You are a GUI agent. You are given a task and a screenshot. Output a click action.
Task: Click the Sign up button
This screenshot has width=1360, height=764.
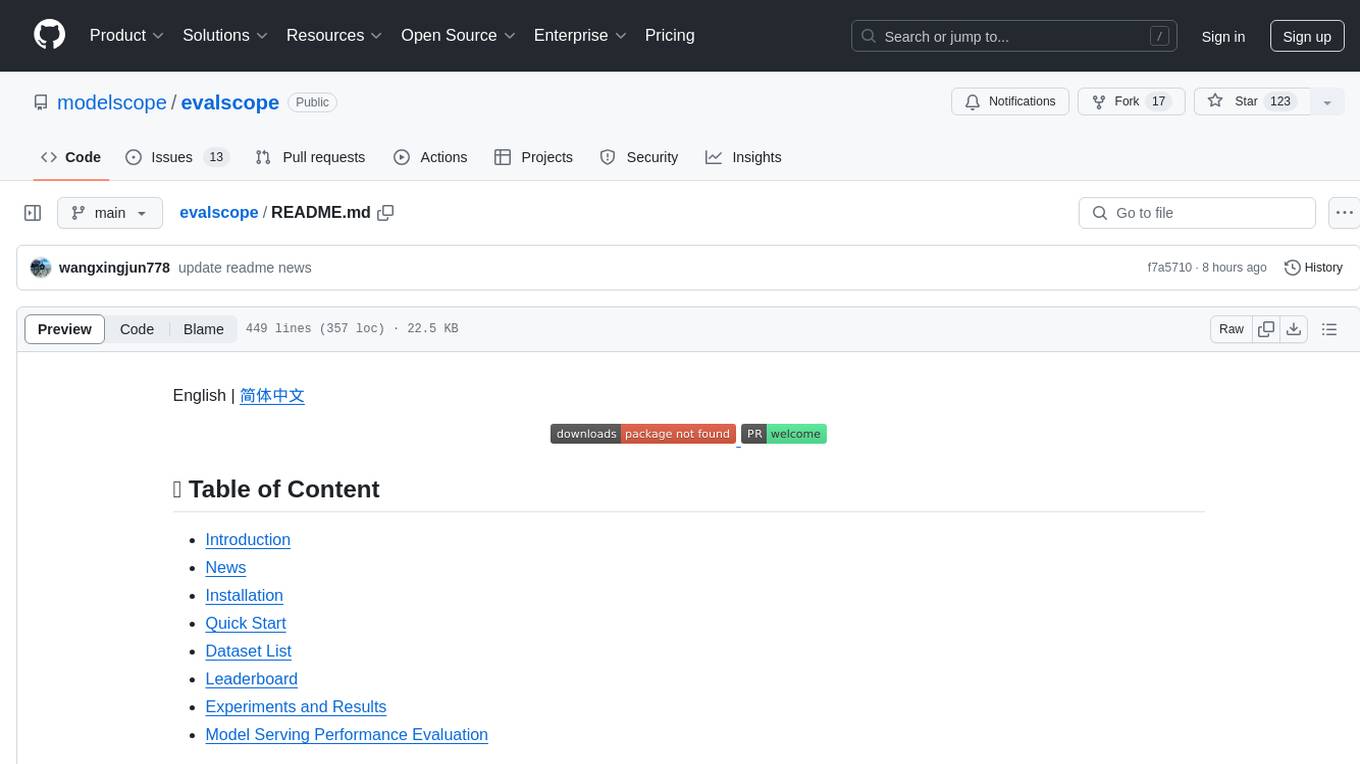(x=1307, y=36)
